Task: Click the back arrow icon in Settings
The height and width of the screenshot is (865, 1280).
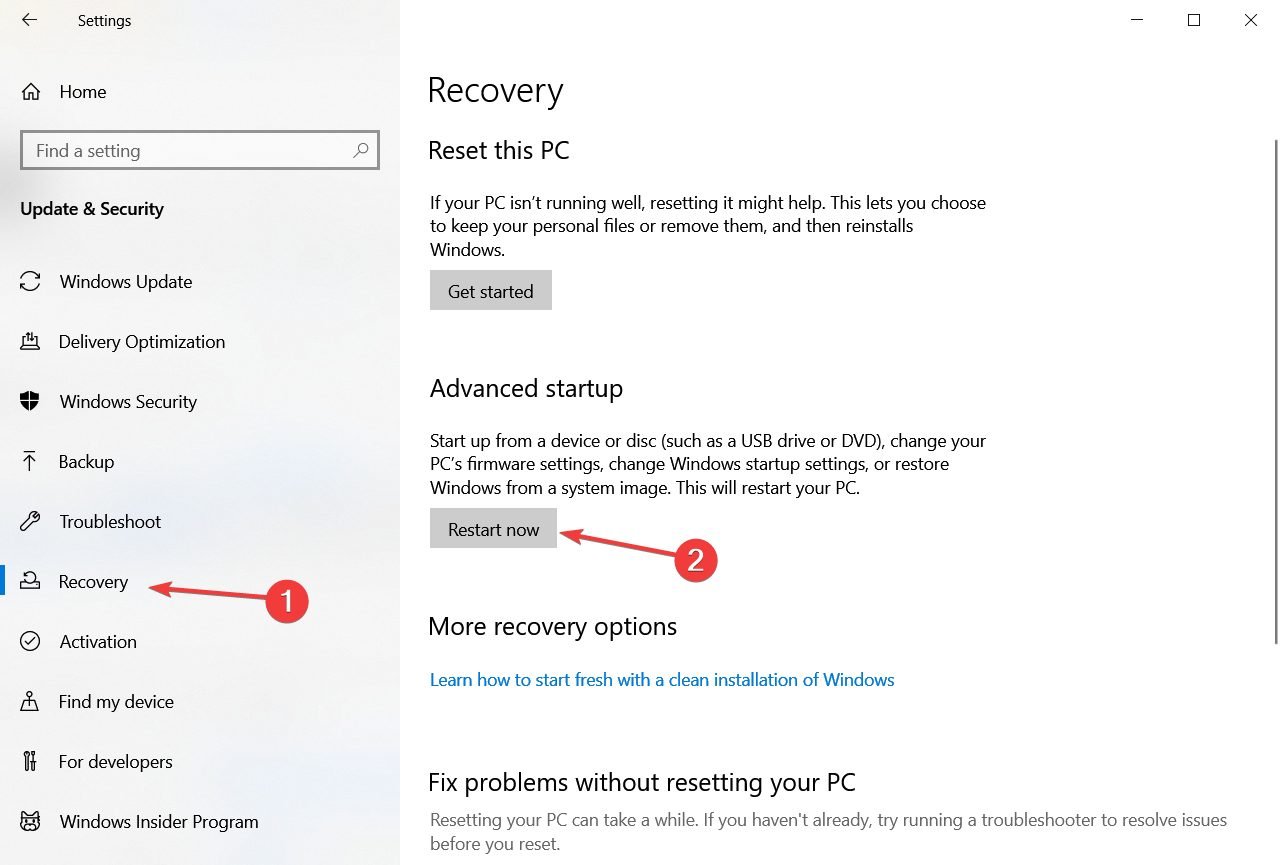Action: pos(29,20)
